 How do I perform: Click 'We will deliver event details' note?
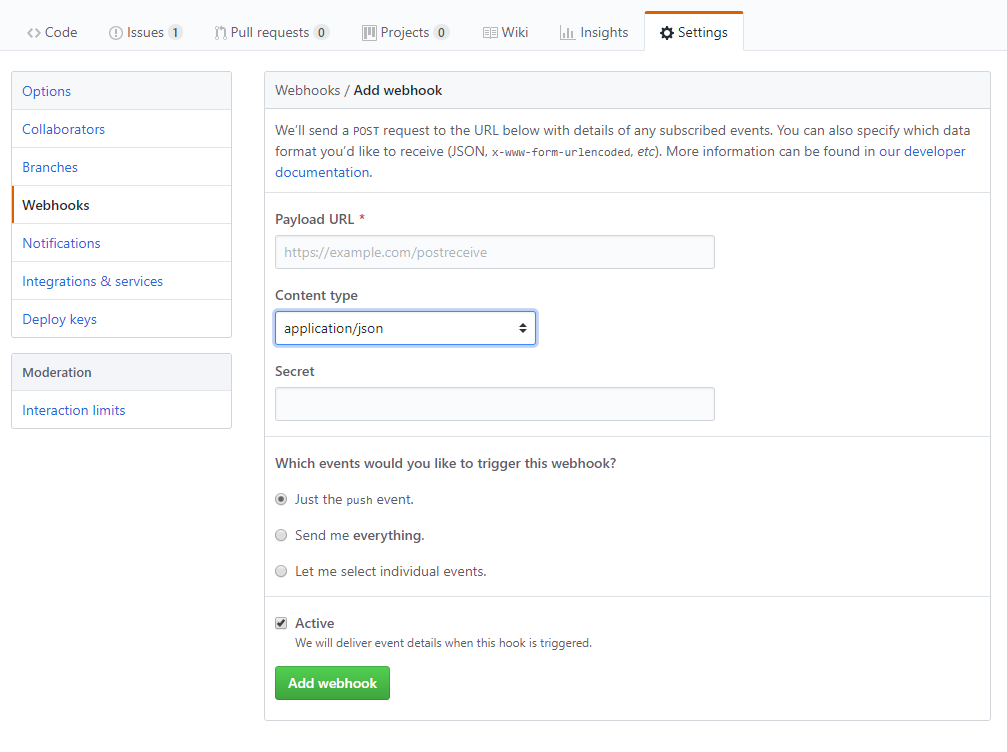click(444, 643)
